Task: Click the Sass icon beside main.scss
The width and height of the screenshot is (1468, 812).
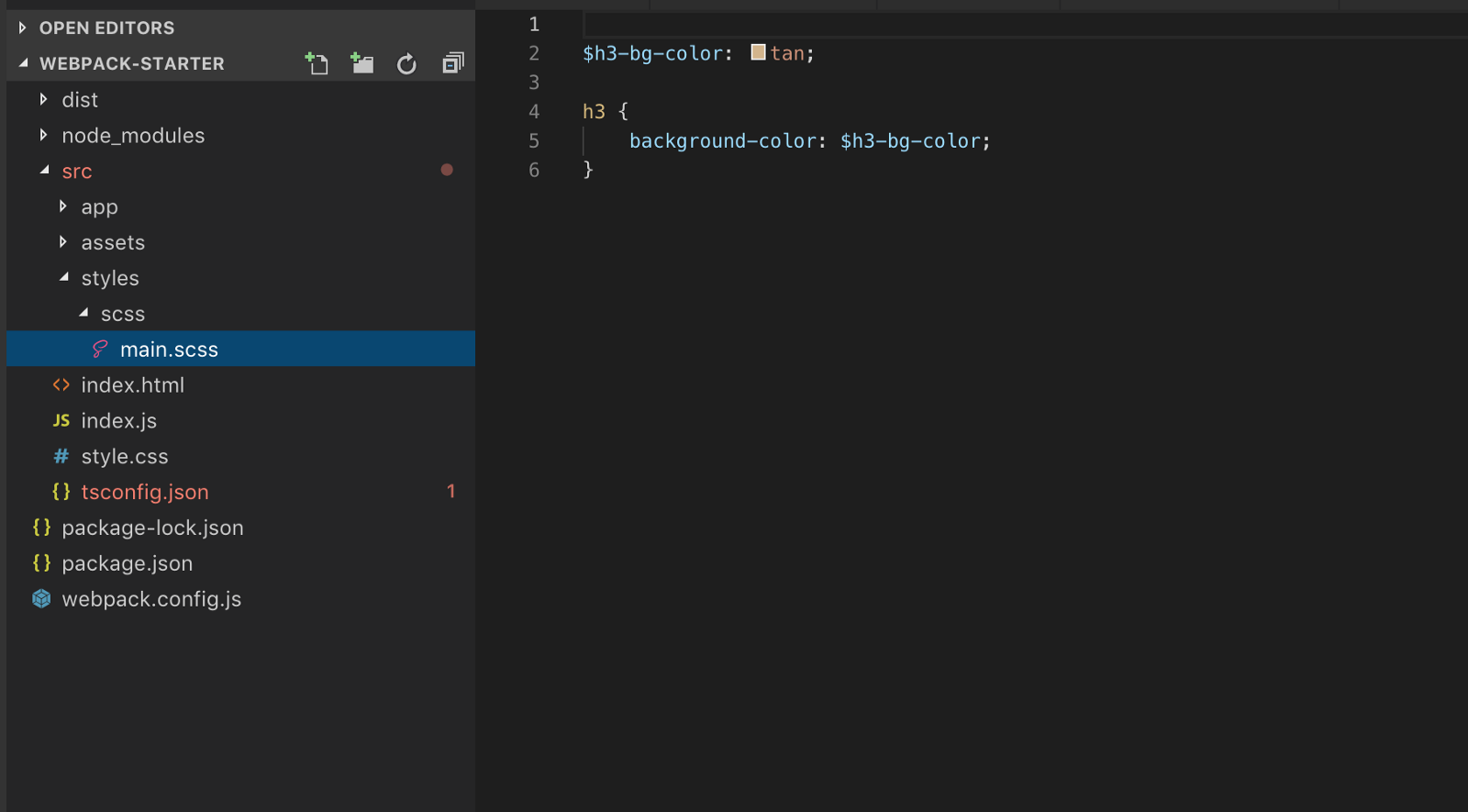Action: click(x=100, y=350)
